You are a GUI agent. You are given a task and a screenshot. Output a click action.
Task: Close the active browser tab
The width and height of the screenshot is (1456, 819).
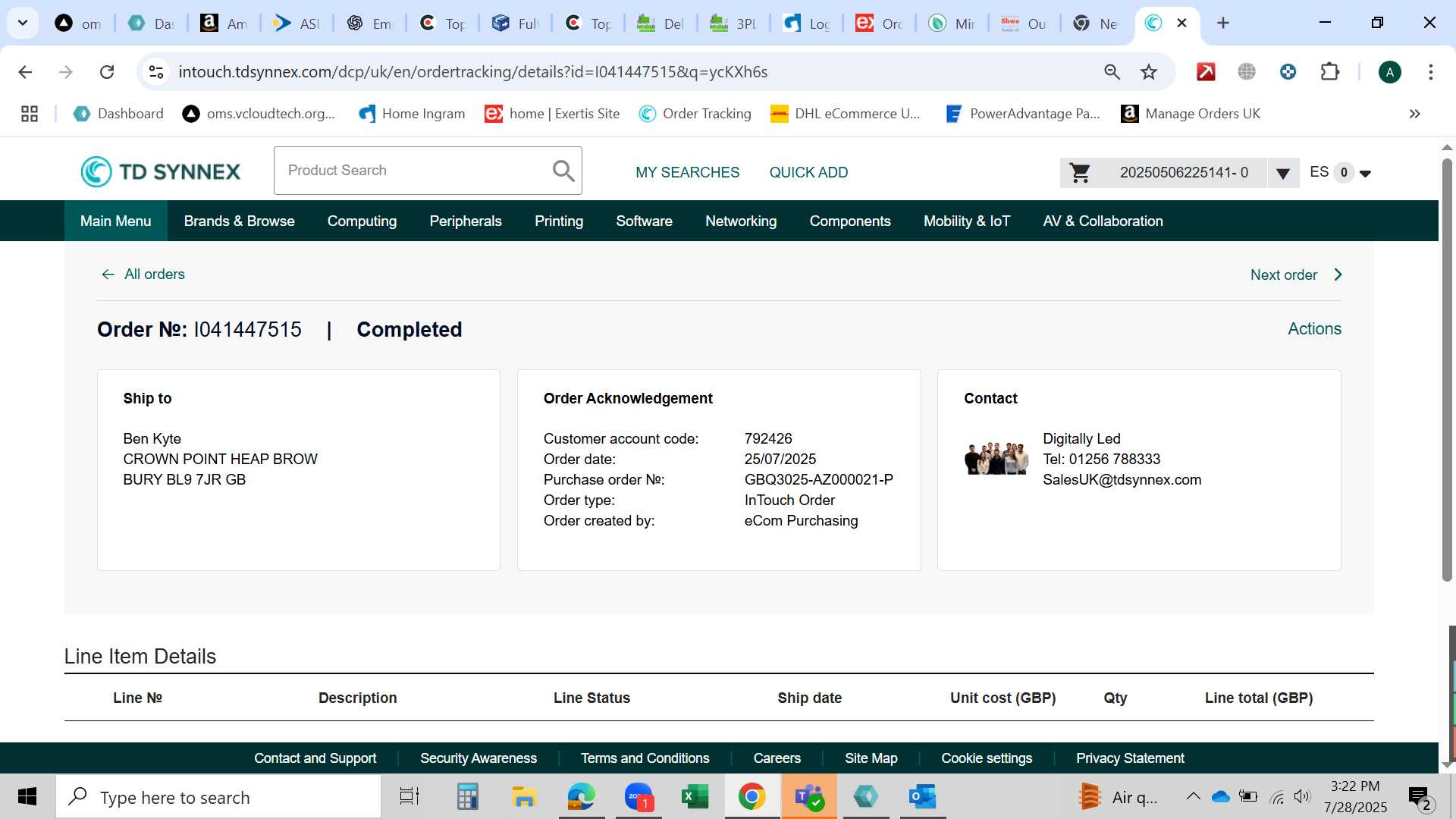click(1181, 23)
